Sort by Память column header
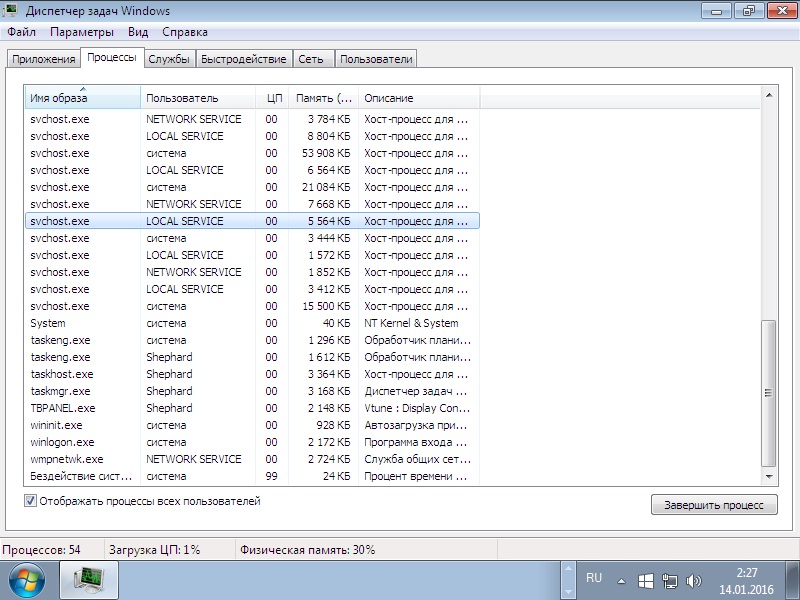This screenshot has width=800, height=600. pos(323,98)
